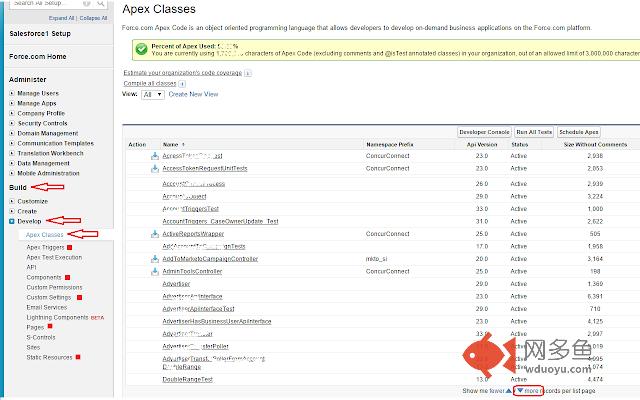
Task: Sort by Api Version column header
Action: pos(482,144)
